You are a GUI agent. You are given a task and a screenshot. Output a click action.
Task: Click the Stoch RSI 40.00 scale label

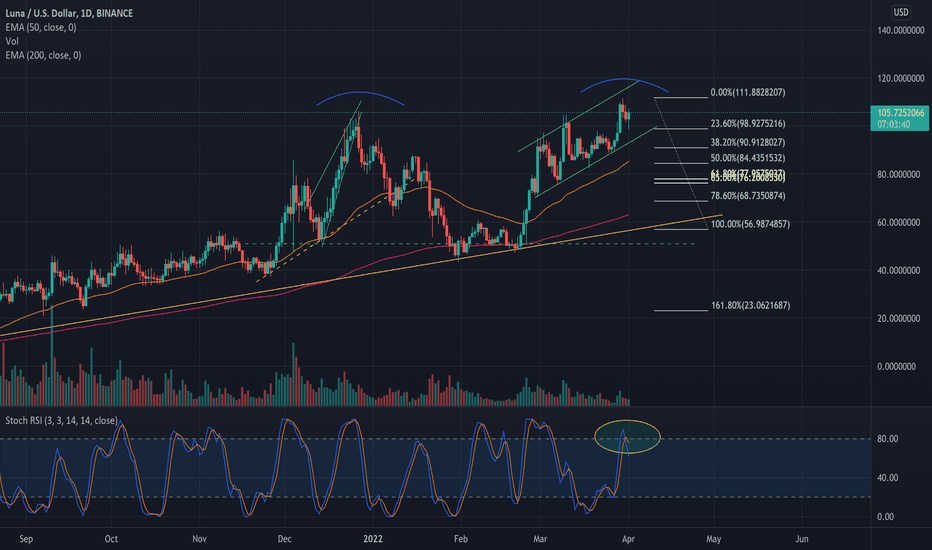(x=887, y=478)
